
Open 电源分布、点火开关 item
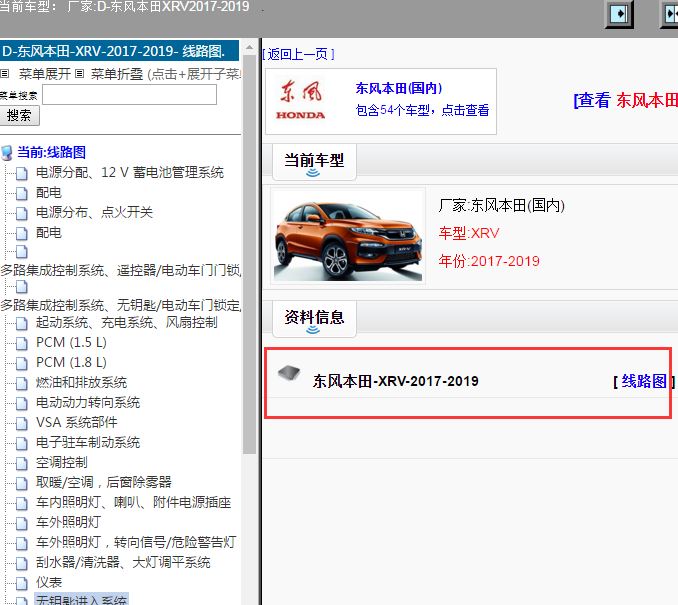pyautogui.click(x=94, y=212)
